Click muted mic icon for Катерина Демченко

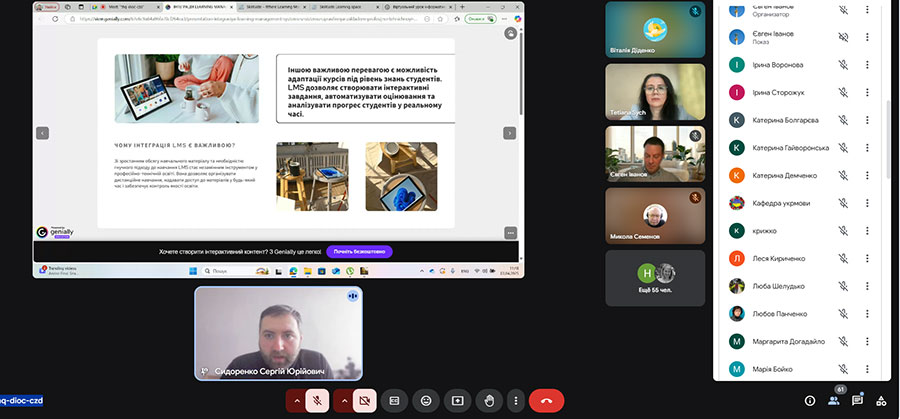(843, 175)
